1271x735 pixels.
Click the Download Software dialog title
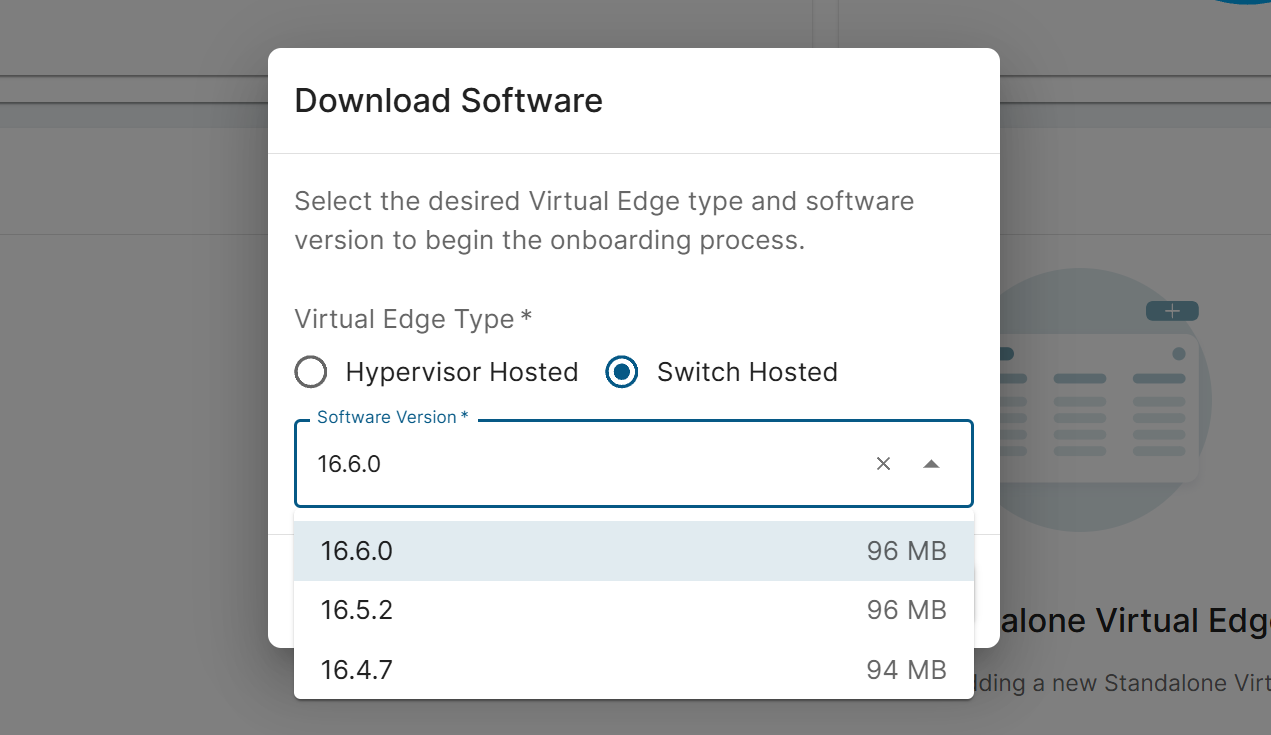pos(448,101)
